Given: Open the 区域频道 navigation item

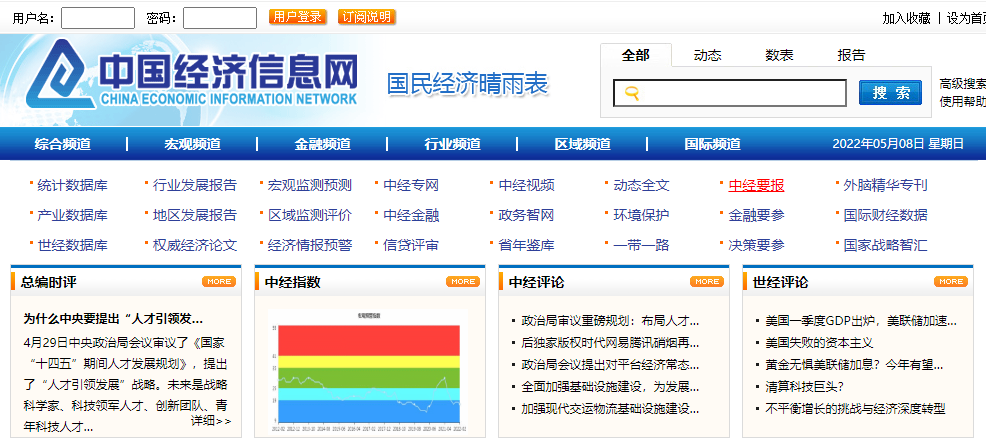Looking at the screenshot, I should coord(582,144).
